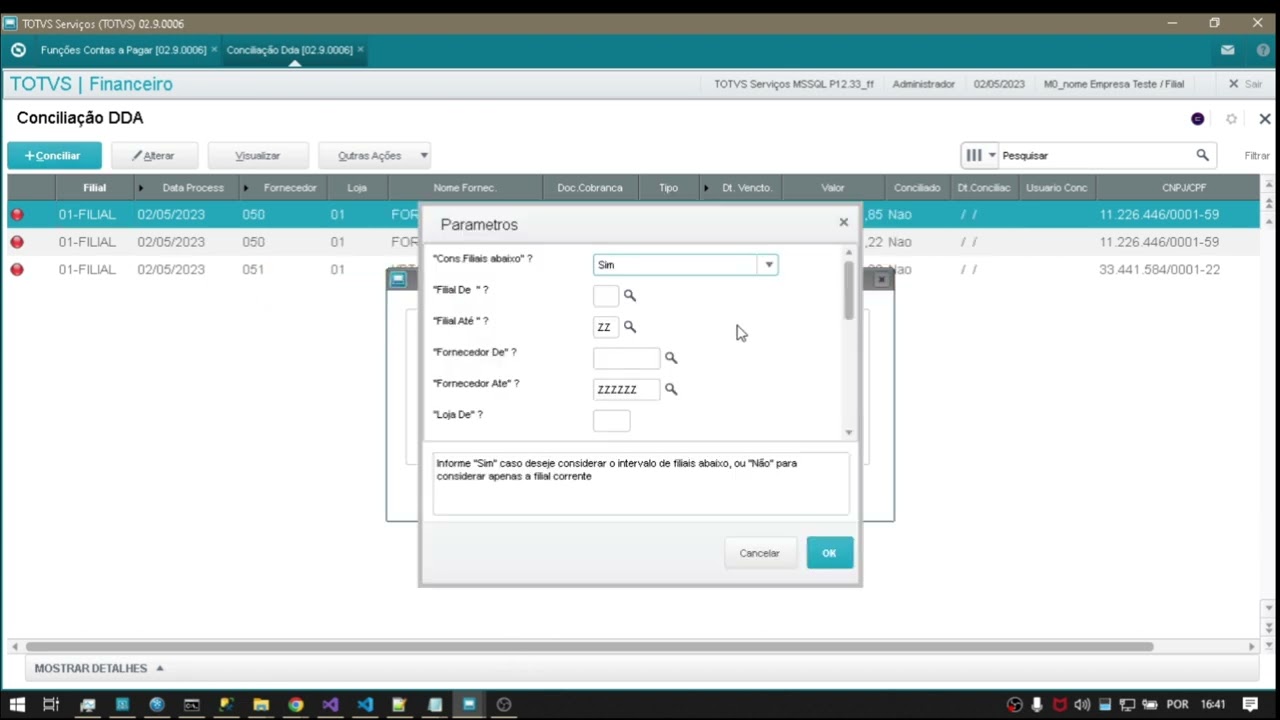Click the purple circle icon near settings
Viewport: 1280px width, 720px height.
coord(1198,119)
